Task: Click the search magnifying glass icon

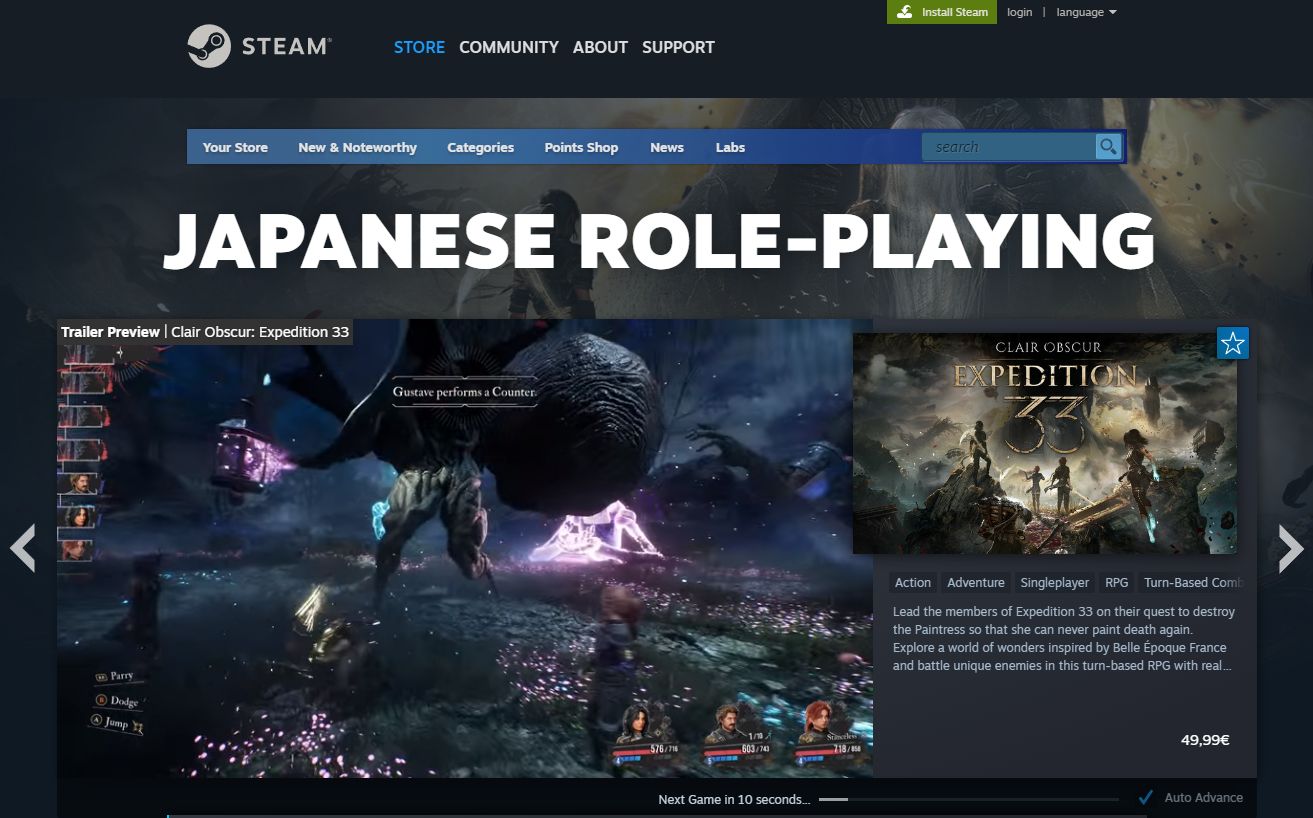Action: point(1107,147)
